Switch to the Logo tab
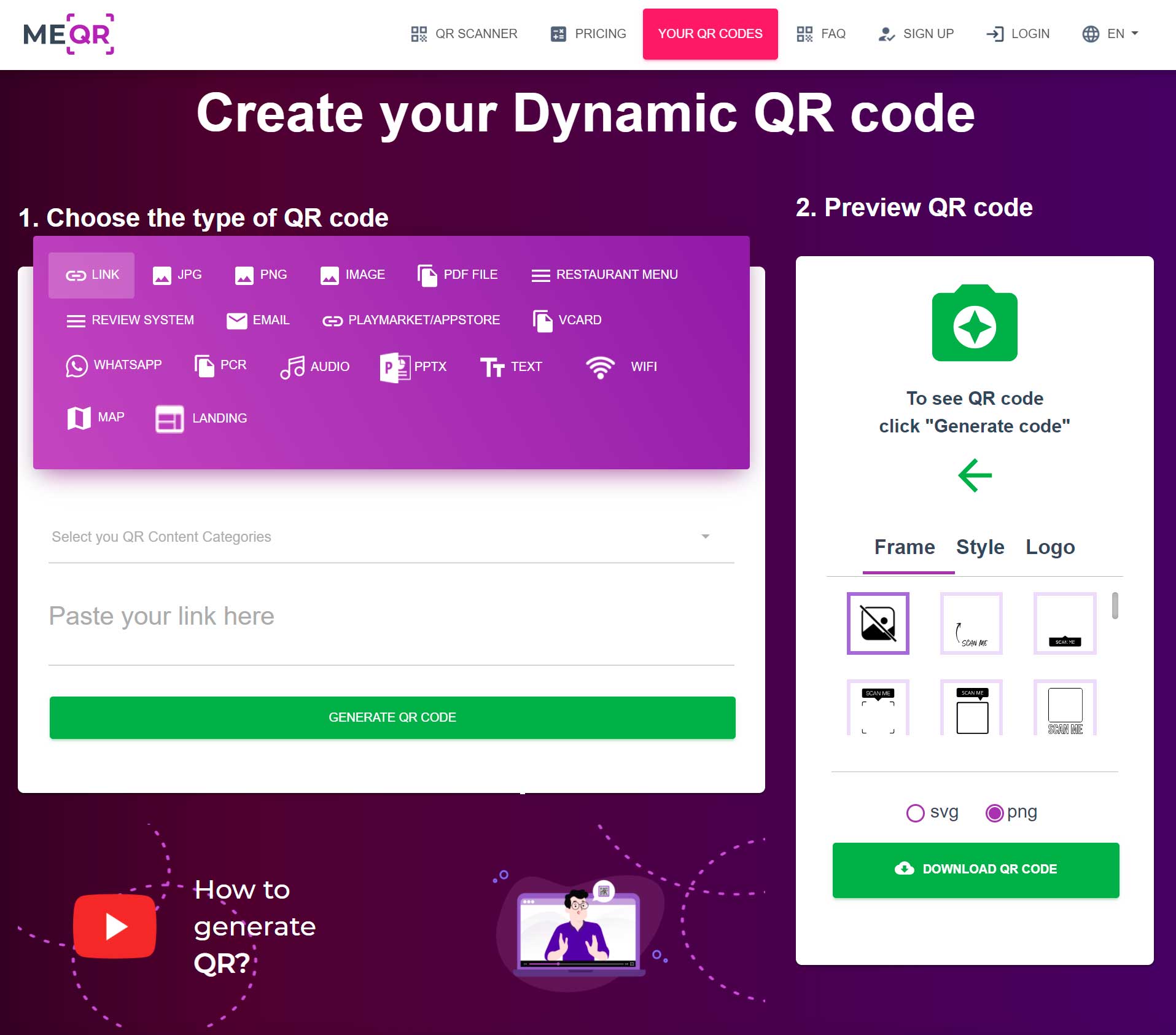The width and height of the screenshot is (1176, 1035). click(x=1050, y=547)
